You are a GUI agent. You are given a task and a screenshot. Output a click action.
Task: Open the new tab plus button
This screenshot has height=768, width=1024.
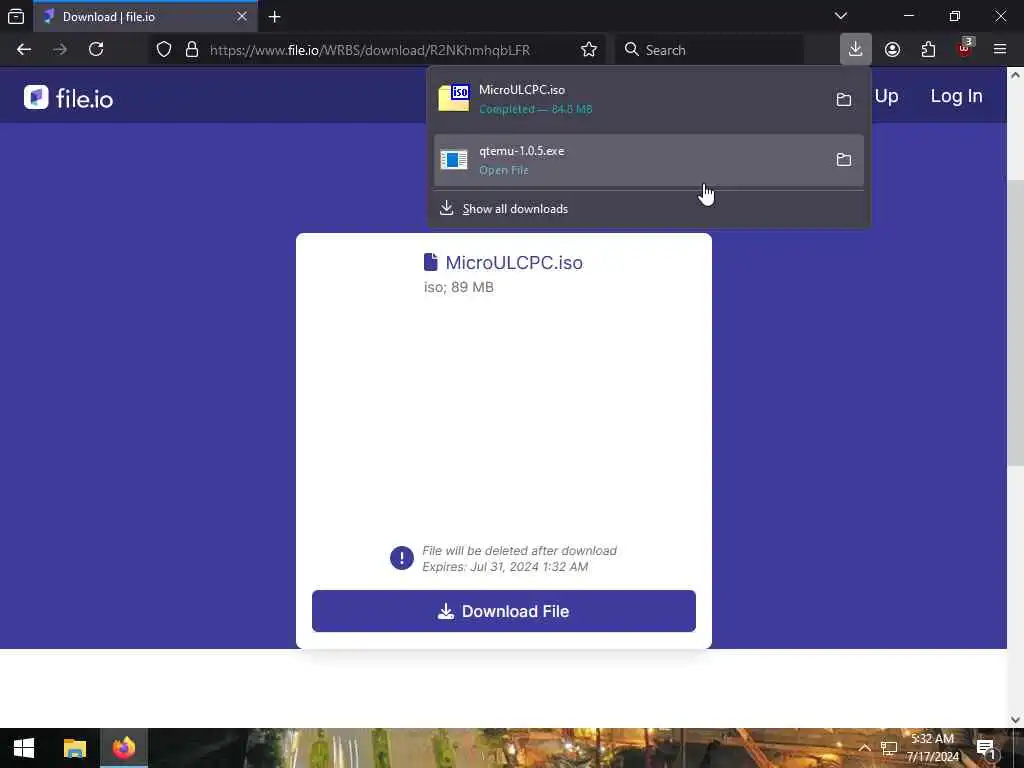point(275,16)
